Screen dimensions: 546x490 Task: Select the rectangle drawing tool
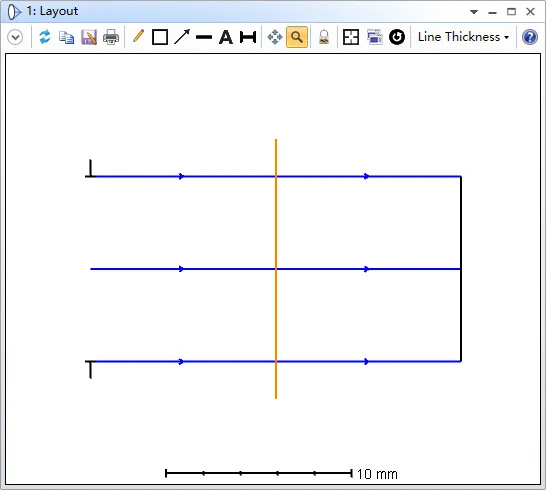pos(160,37)
